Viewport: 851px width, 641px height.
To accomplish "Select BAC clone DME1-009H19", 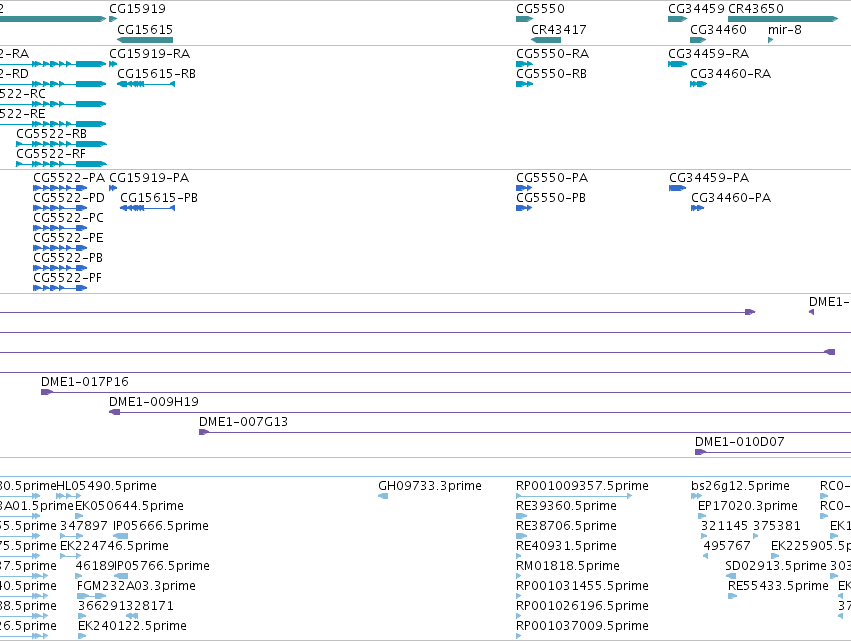I will (x=154, y=402).
